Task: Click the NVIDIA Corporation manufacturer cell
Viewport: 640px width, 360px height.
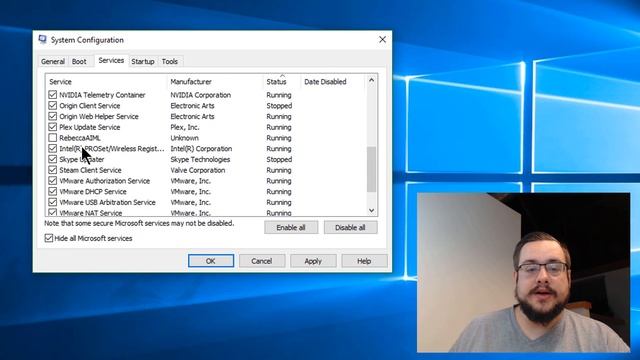Action: [x=200, y=95]
